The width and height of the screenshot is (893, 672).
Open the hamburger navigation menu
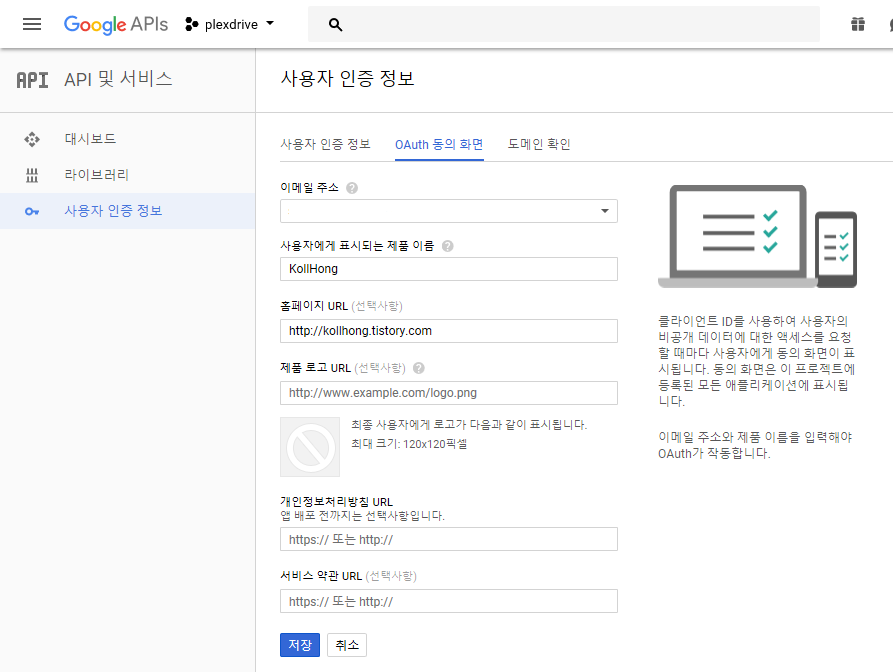coord(32,24)
